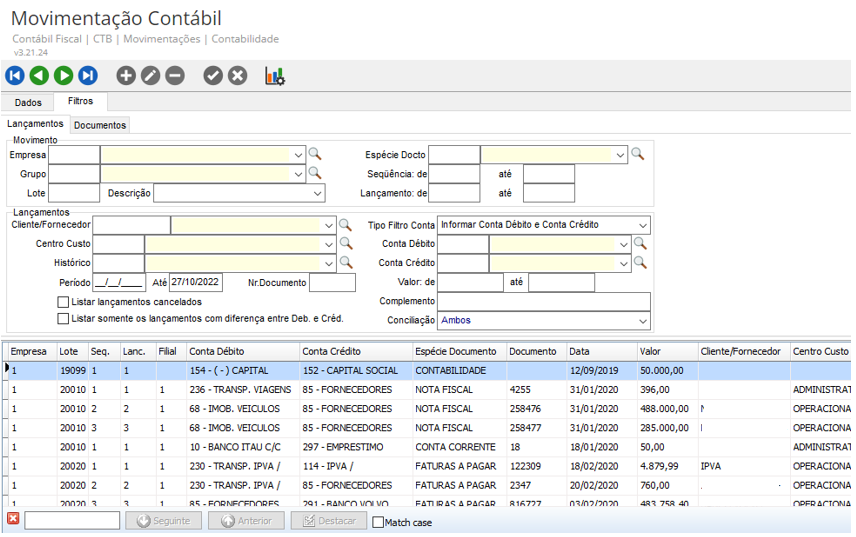Click the Destacar button
Image resolution: width=856 pixels, height=537 pixels.
tap(329, 521)
